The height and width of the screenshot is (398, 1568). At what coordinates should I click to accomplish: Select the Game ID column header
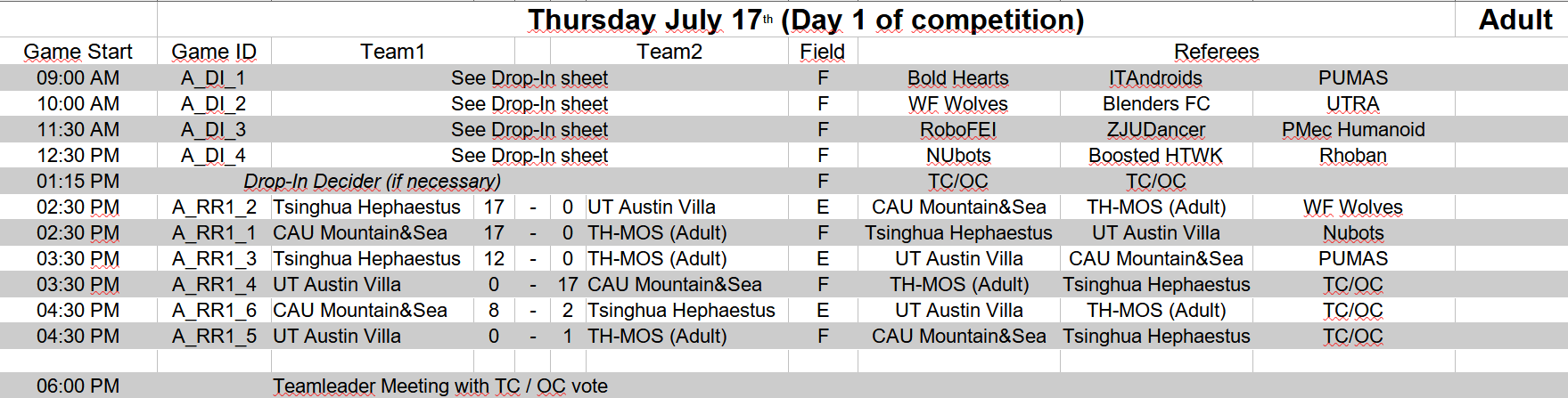214,52
